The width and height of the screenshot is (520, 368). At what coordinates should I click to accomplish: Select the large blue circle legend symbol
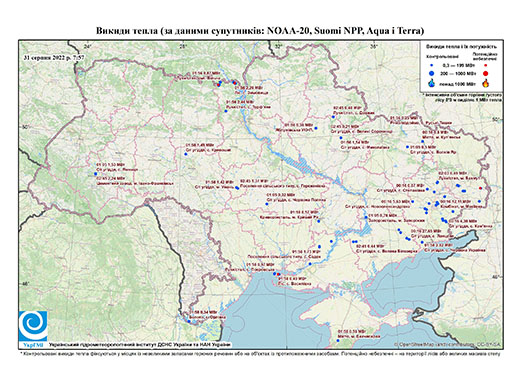(432, 73)
